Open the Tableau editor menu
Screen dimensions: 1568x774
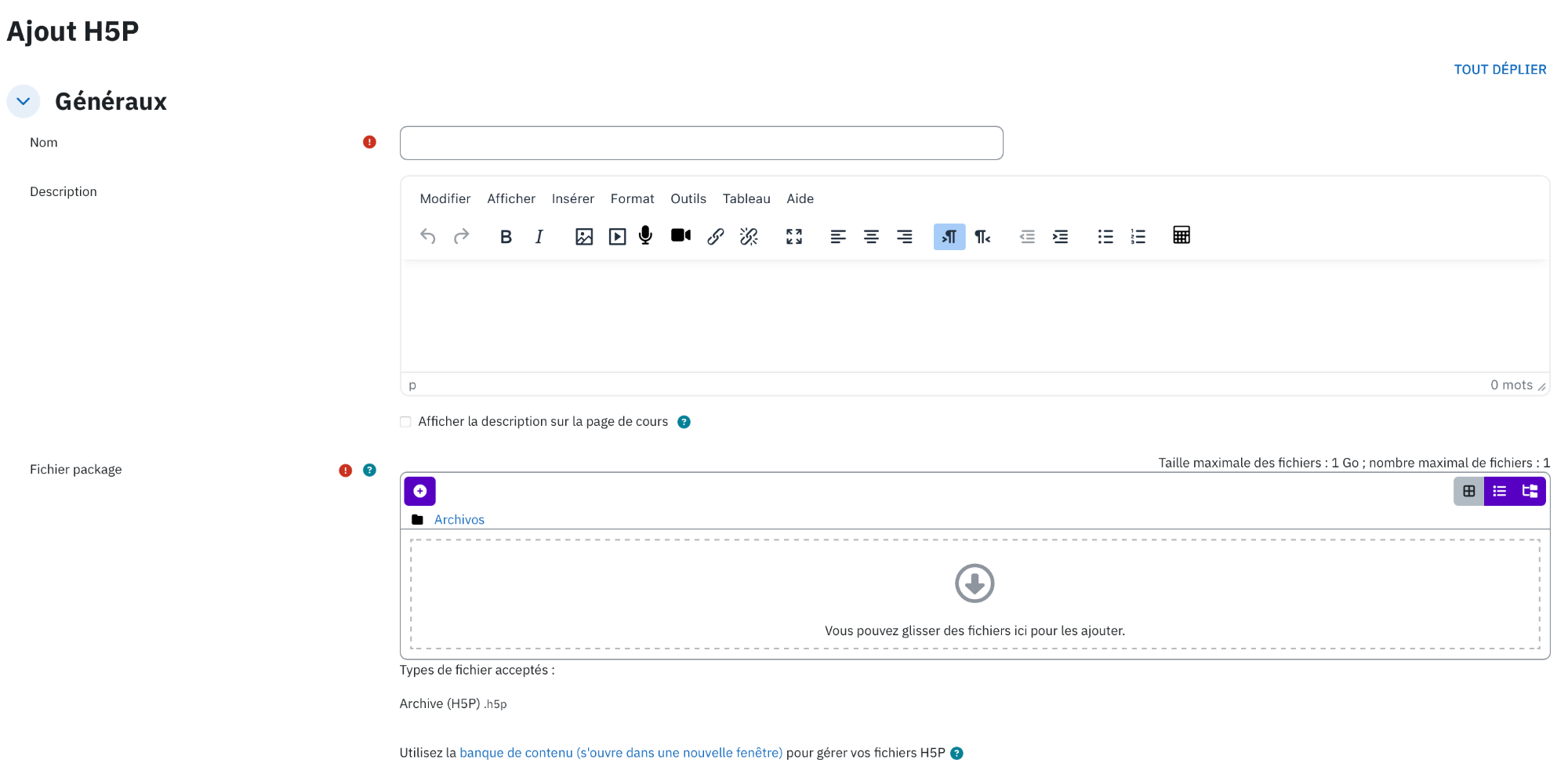[746, 198]
